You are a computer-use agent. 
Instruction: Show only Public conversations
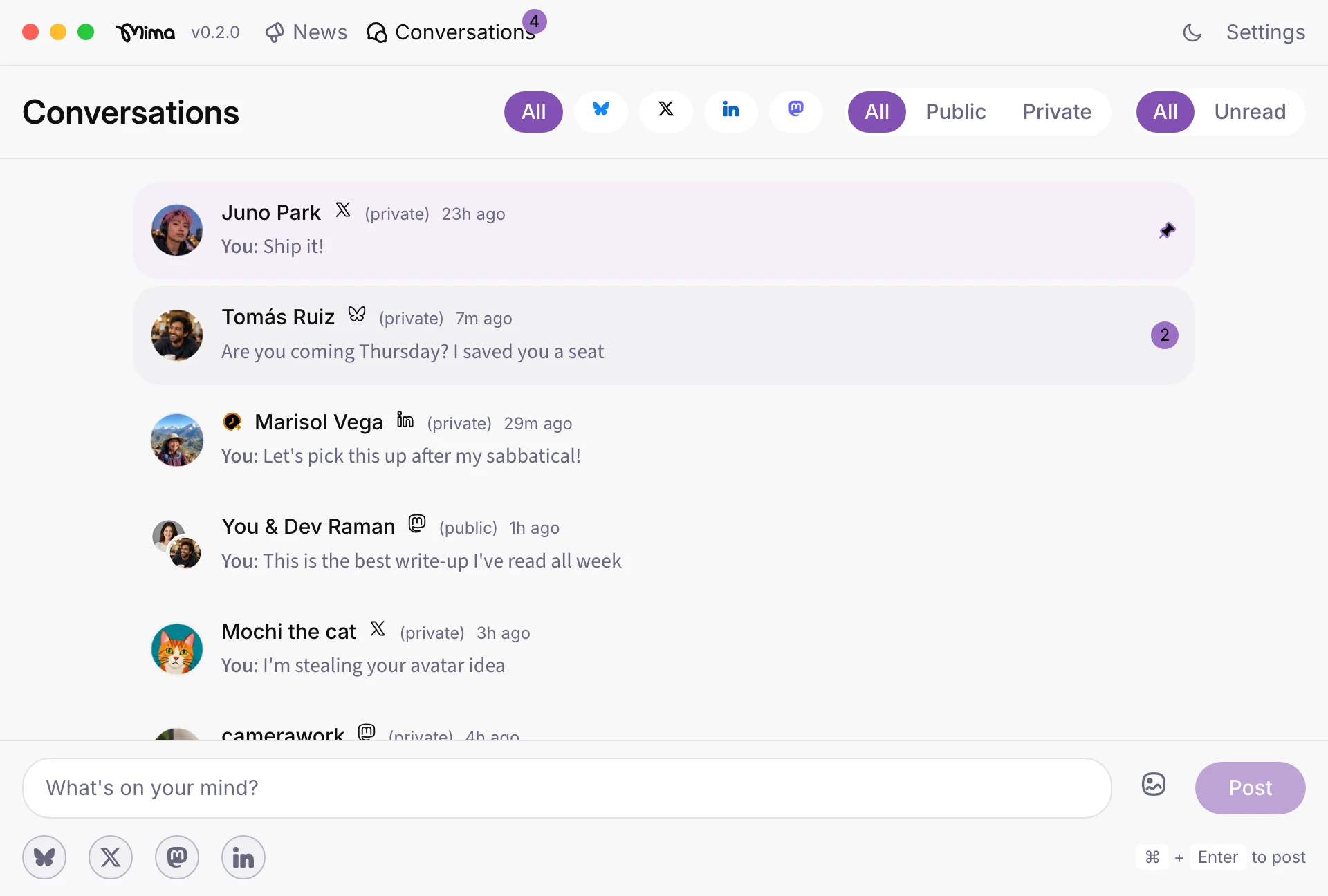956,111
